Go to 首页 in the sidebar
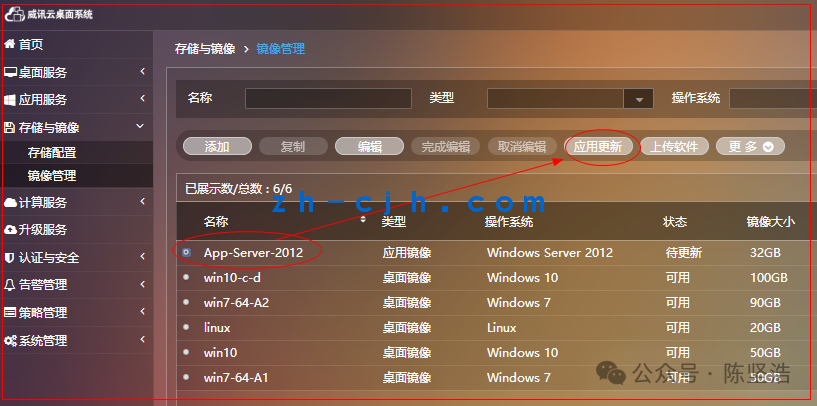This screenshot has width=817, height=406. pos(31,44)
